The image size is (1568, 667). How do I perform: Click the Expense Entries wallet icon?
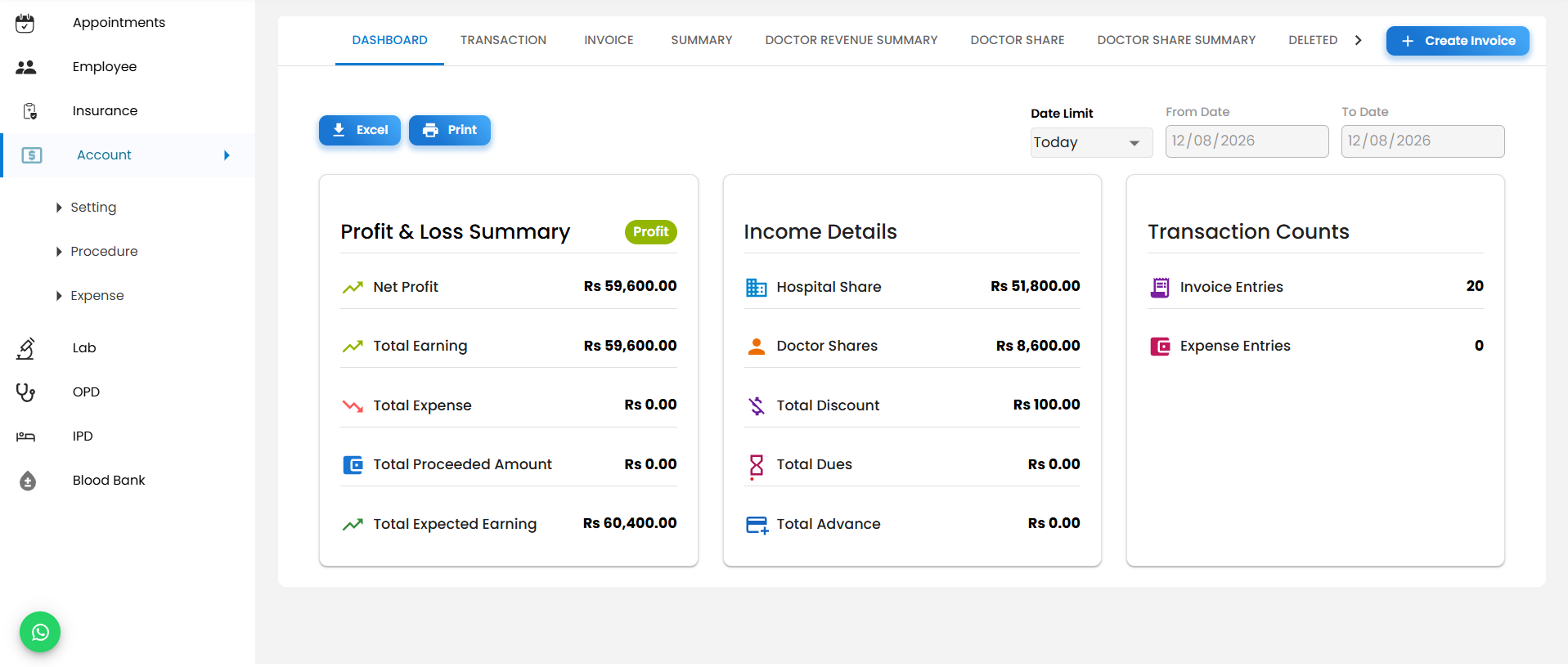pos(1160,347)
